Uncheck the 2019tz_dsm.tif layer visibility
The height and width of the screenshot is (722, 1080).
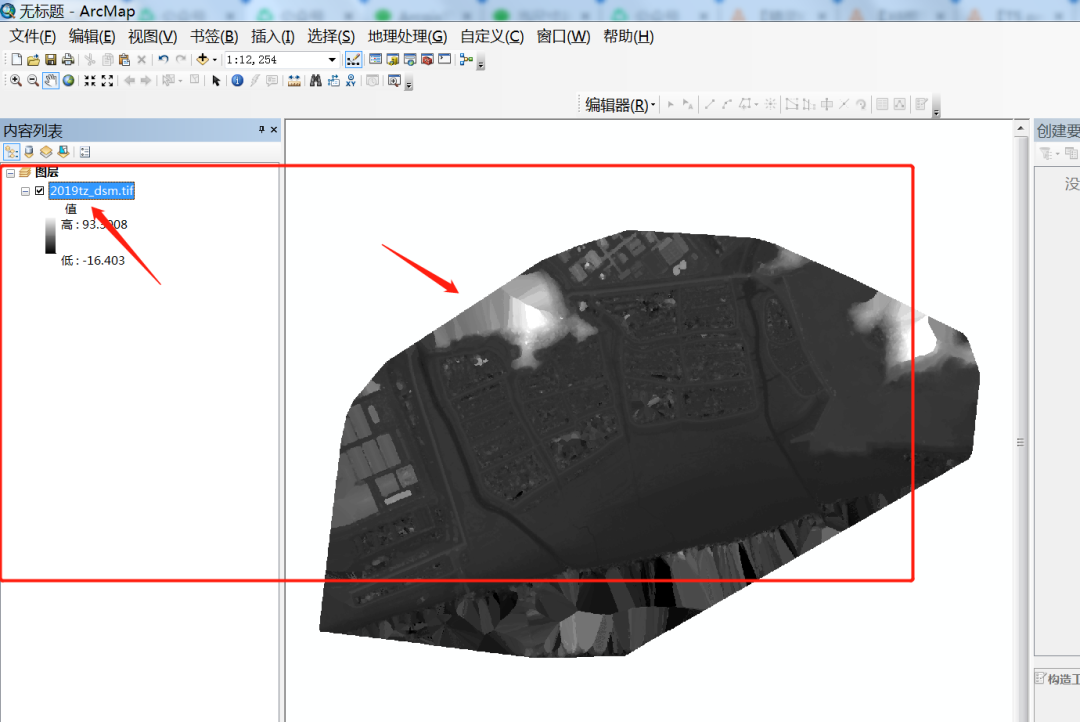[x=40, y=191]
